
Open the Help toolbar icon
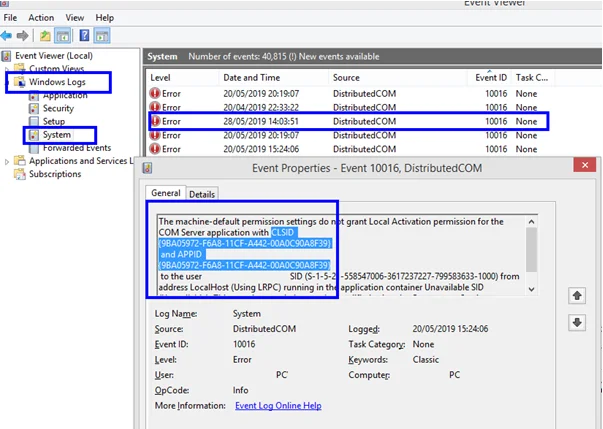(x=84, y=36)
